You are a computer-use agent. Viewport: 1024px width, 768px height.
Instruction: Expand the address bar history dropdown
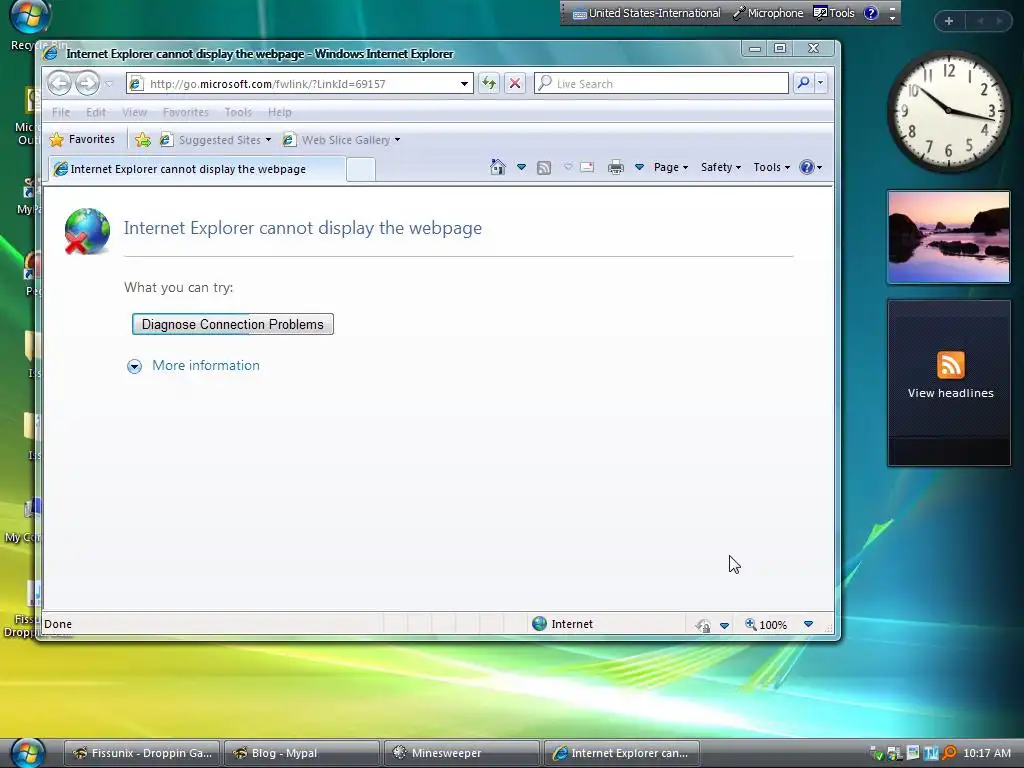click(x=464, y=84)
